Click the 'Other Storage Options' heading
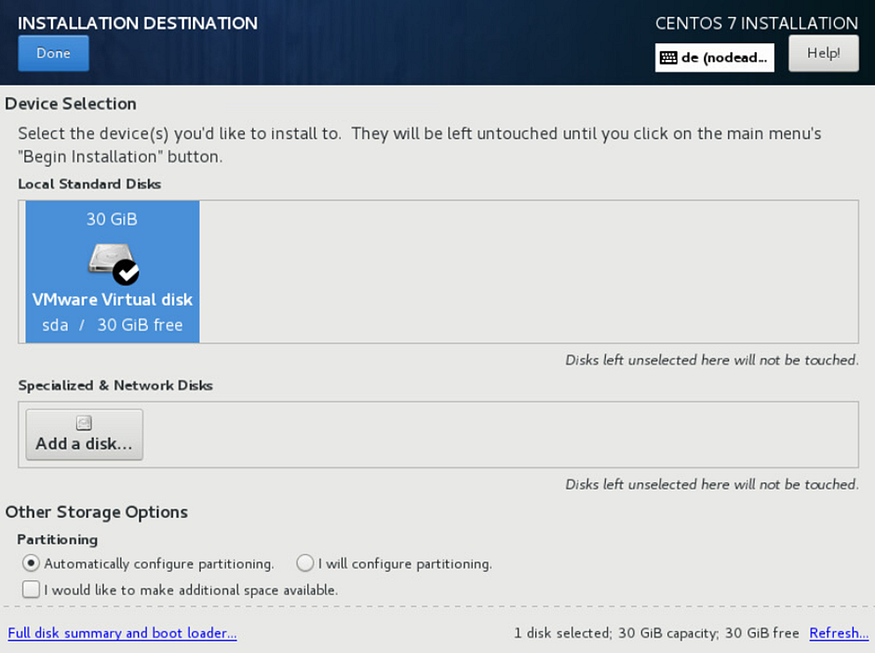This screenshot has width=875, height=653. tap(97, 512)
